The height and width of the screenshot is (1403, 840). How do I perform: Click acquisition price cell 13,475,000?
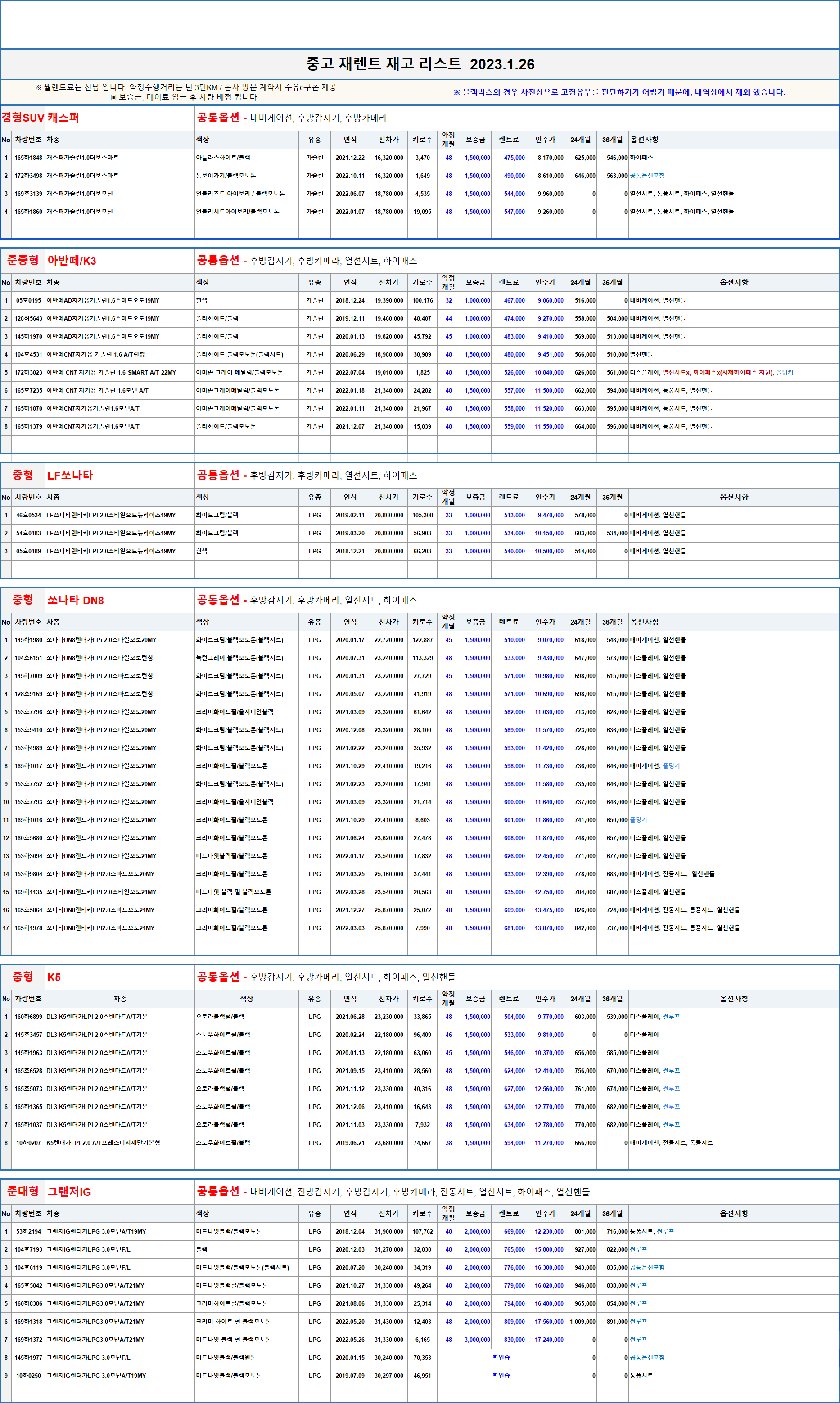pos(546,910)
